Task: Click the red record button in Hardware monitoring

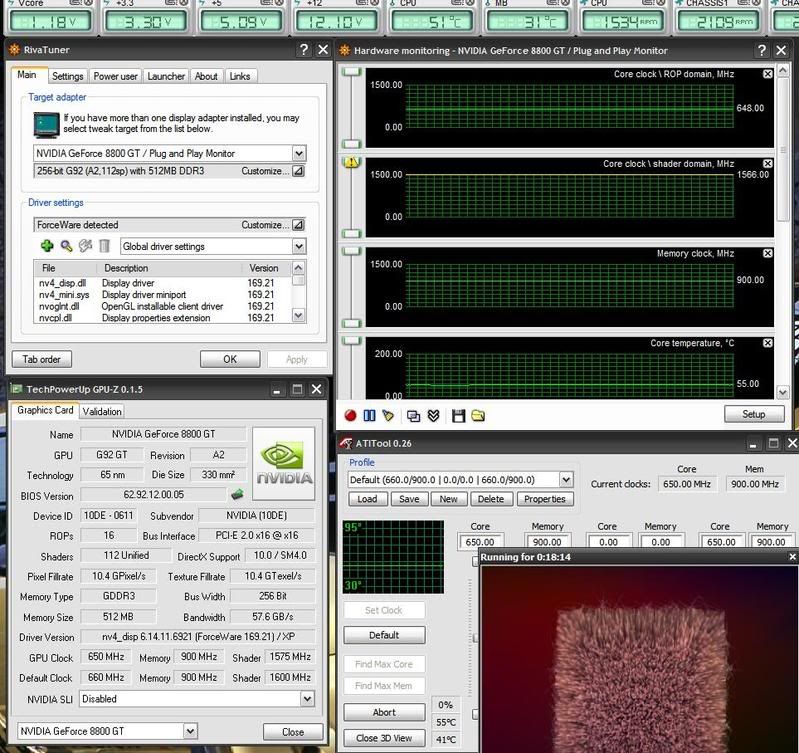Action: pos(351,415)
